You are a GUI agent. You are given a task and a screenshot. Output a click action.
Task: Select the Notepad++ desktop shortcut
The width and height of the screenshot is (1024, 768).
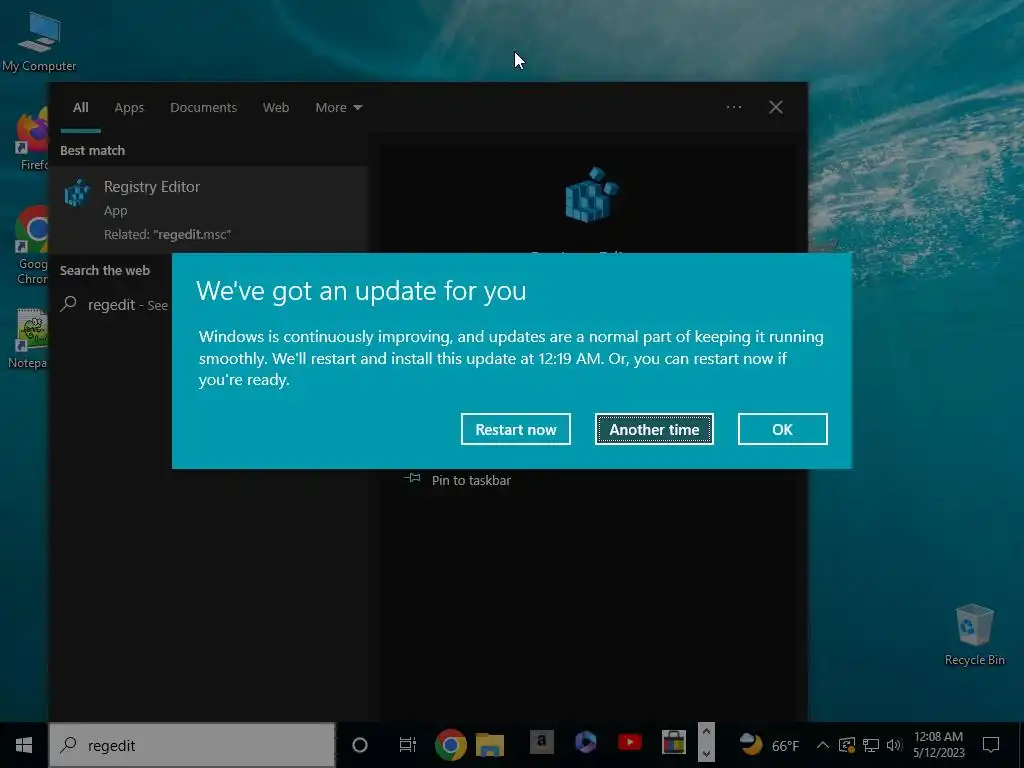point(29,338)
